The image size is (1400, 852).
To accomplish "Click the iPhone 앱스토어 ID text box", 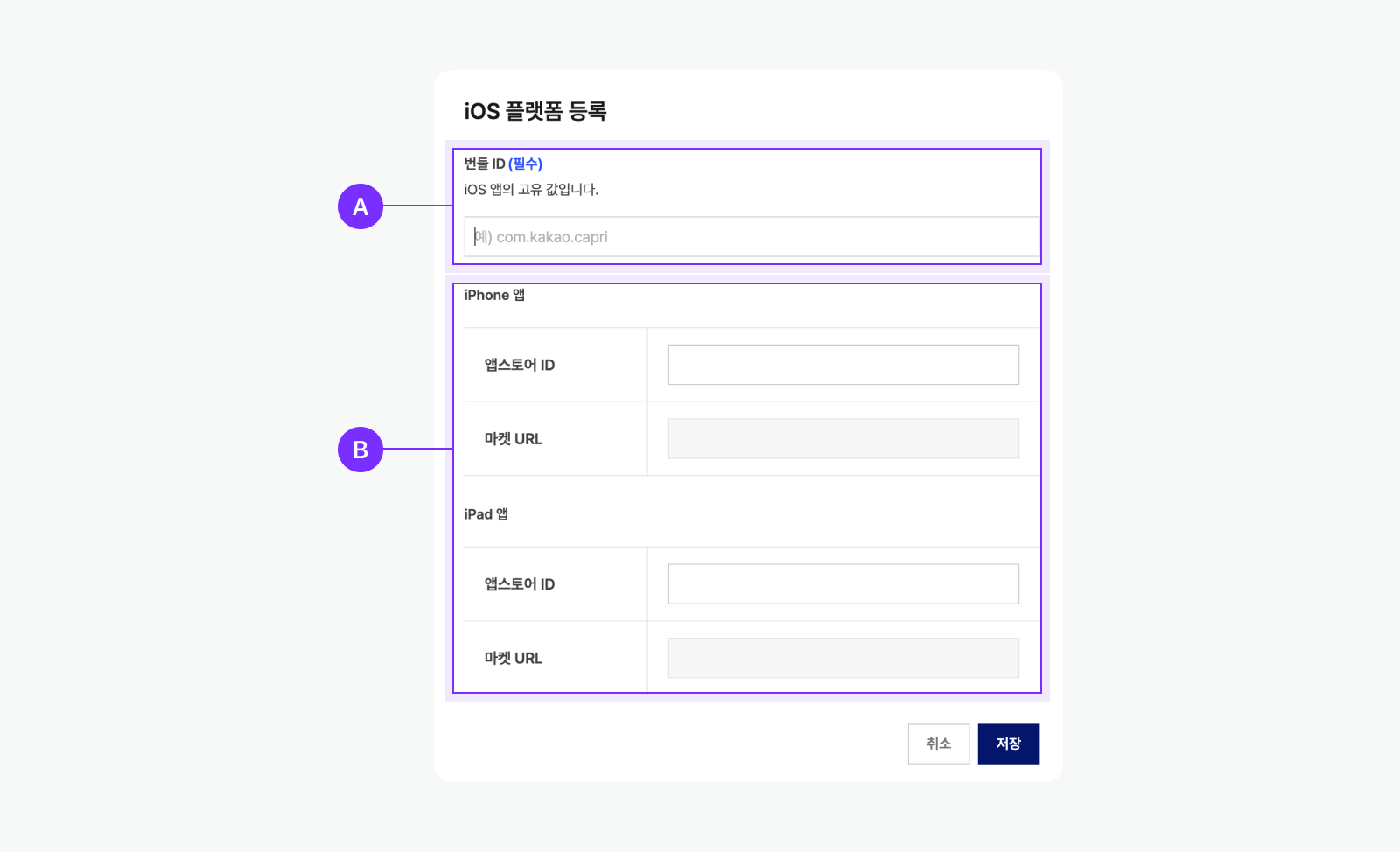I will 843,365.
